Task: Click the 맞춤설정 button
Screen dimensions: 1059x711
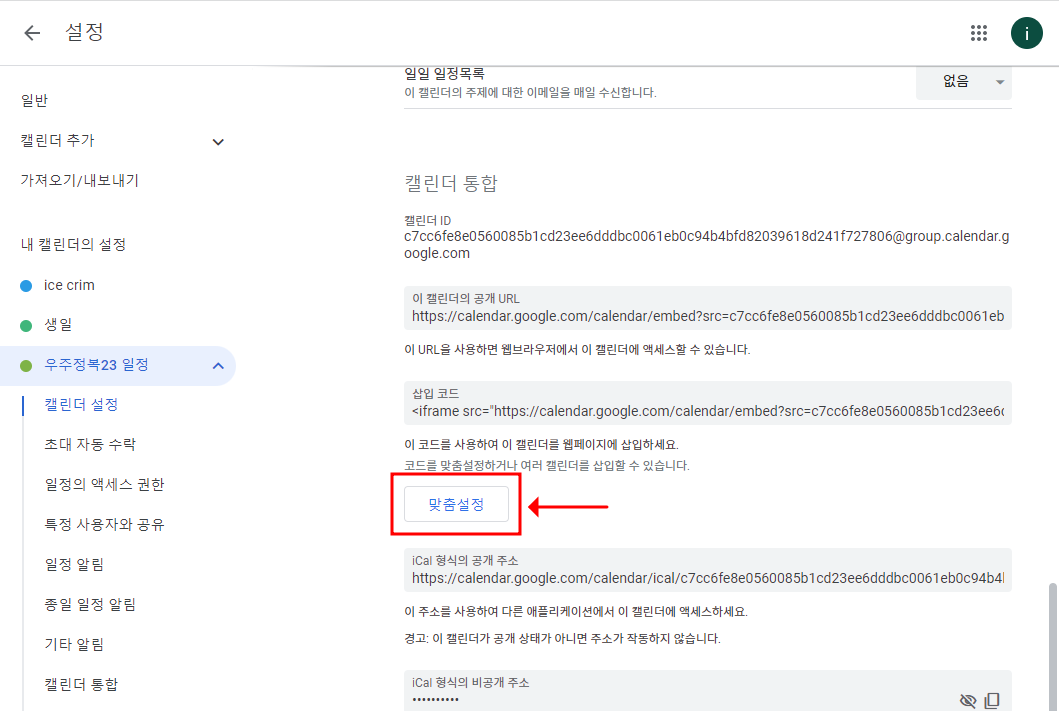Action: (456, 505)
